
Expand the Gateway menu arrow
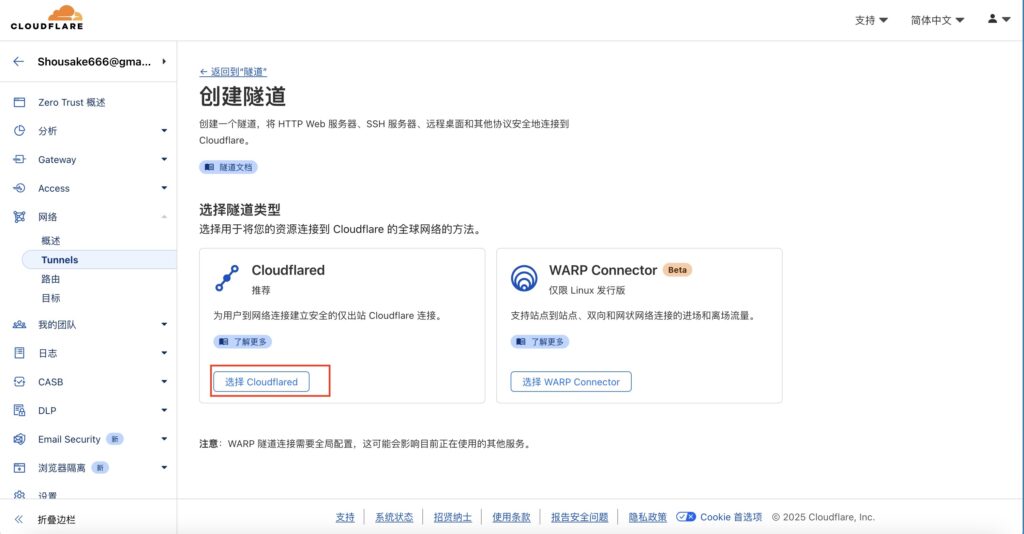[164, 159]
